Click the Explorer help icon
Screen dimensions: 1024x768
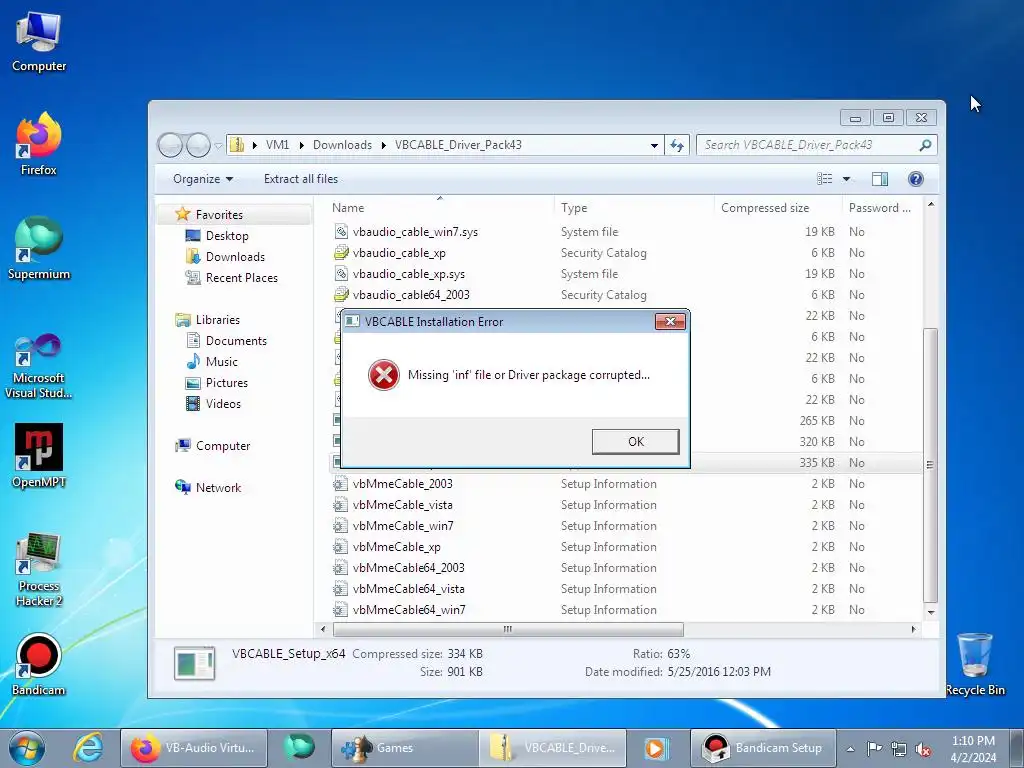[x=916, y=179]
